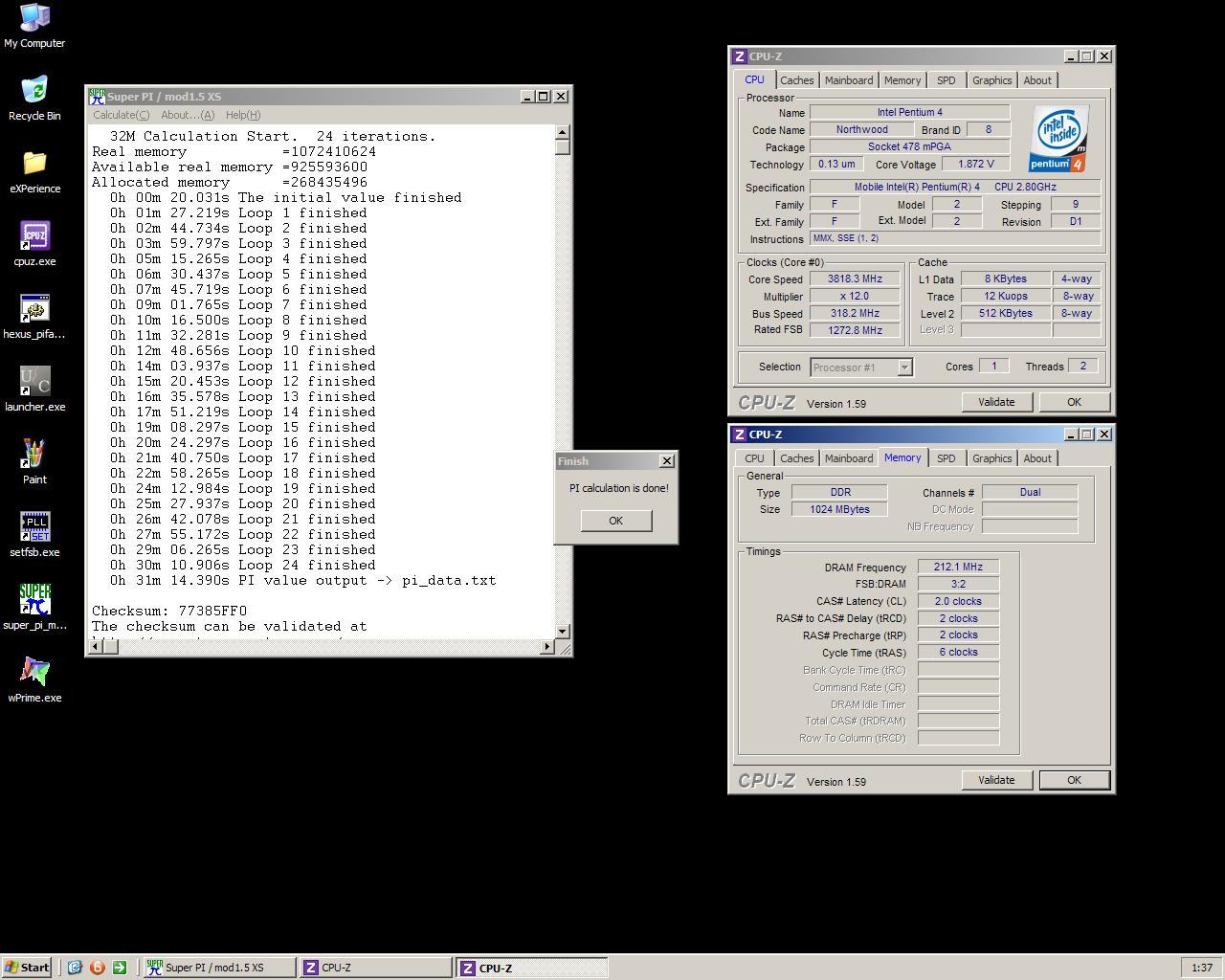The height and width of the screenshot is (980, 1225).
Task: Click down arrow of Super PI vertical scrollbar
Action: [x=563, y=631]
